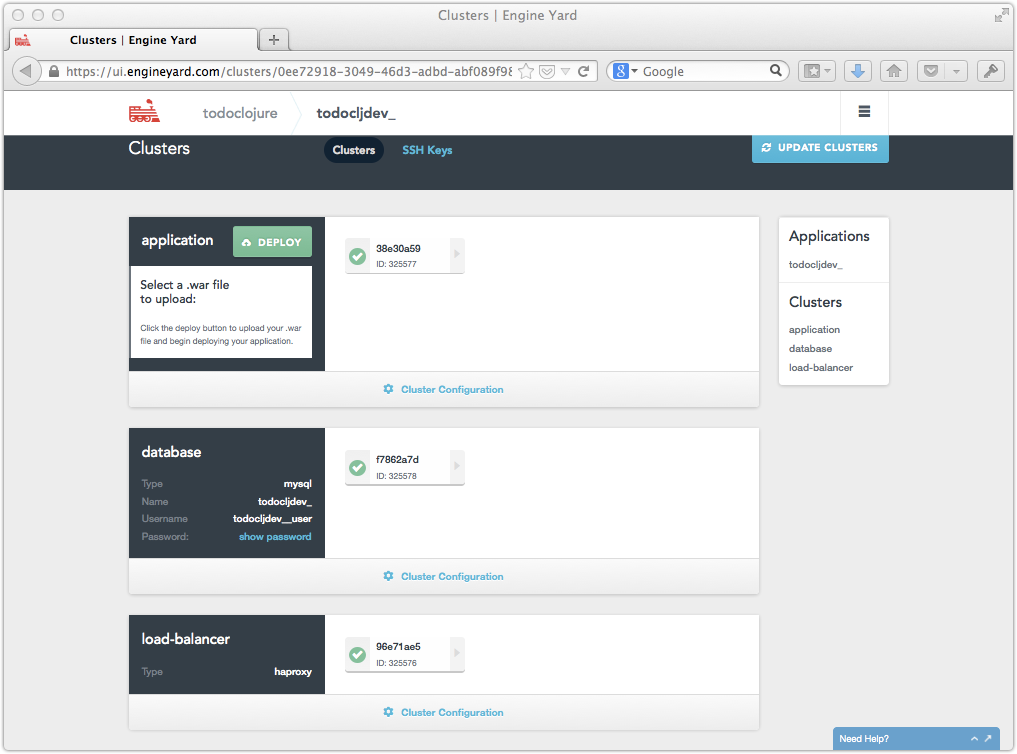Click green check status of 38e30a59

click(x=357, y=256)
